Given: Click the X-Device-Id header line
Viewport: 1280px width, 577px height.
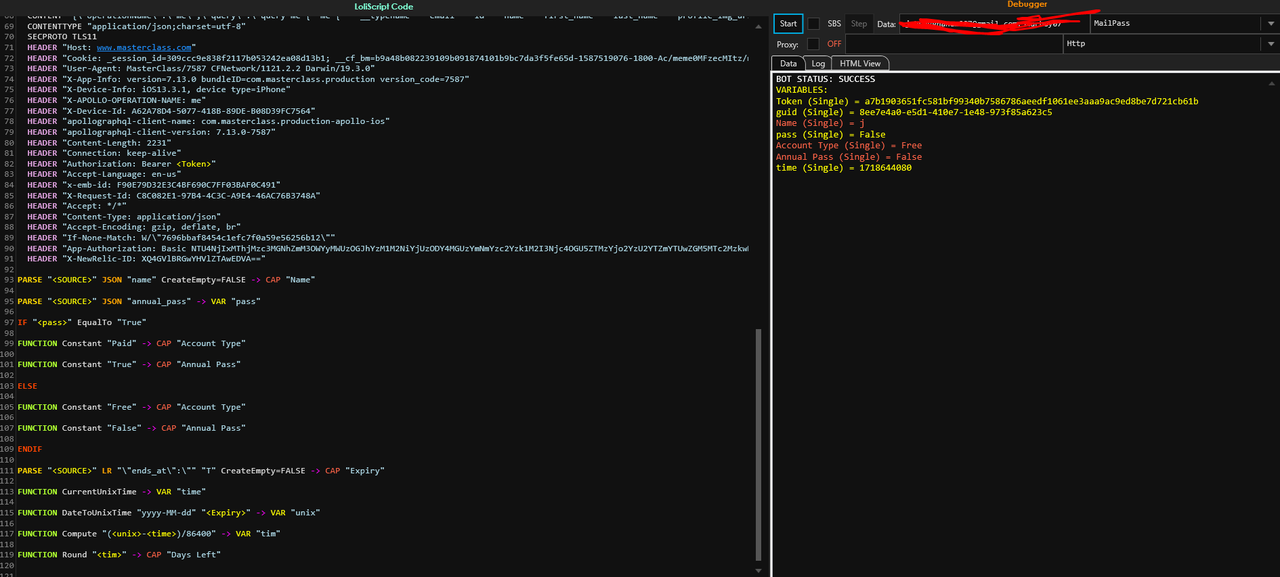Looking at the screenshot, I should (x=171, y=110).
